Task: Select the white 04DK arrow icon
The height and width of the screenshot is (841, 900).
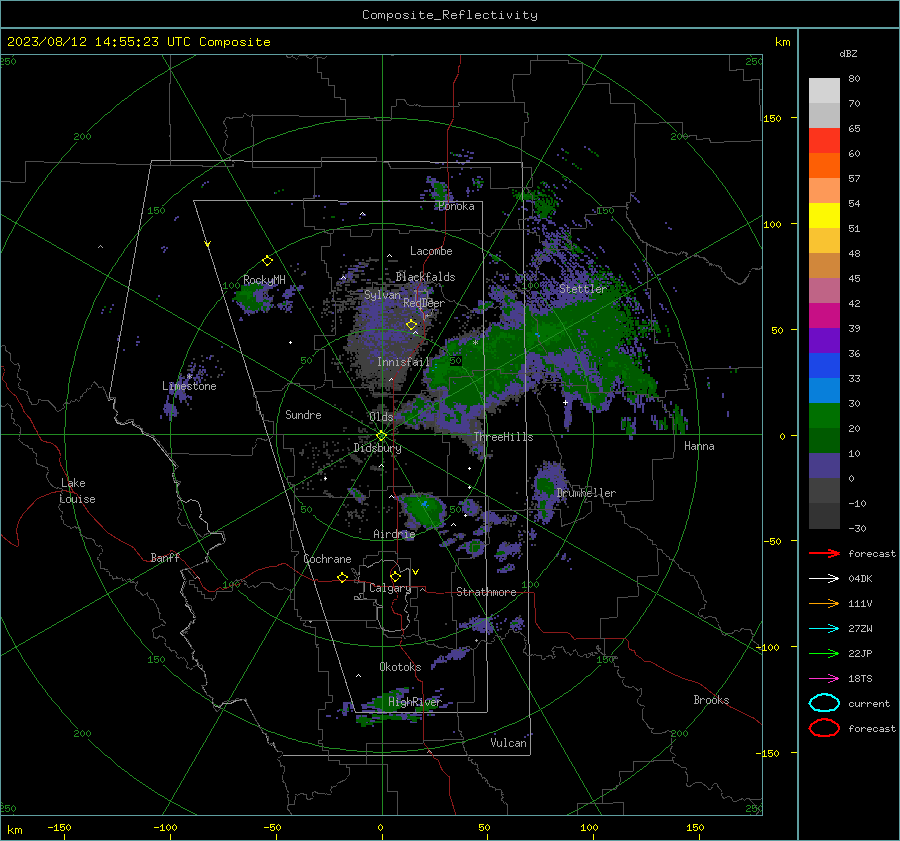Action: point(824,579)
